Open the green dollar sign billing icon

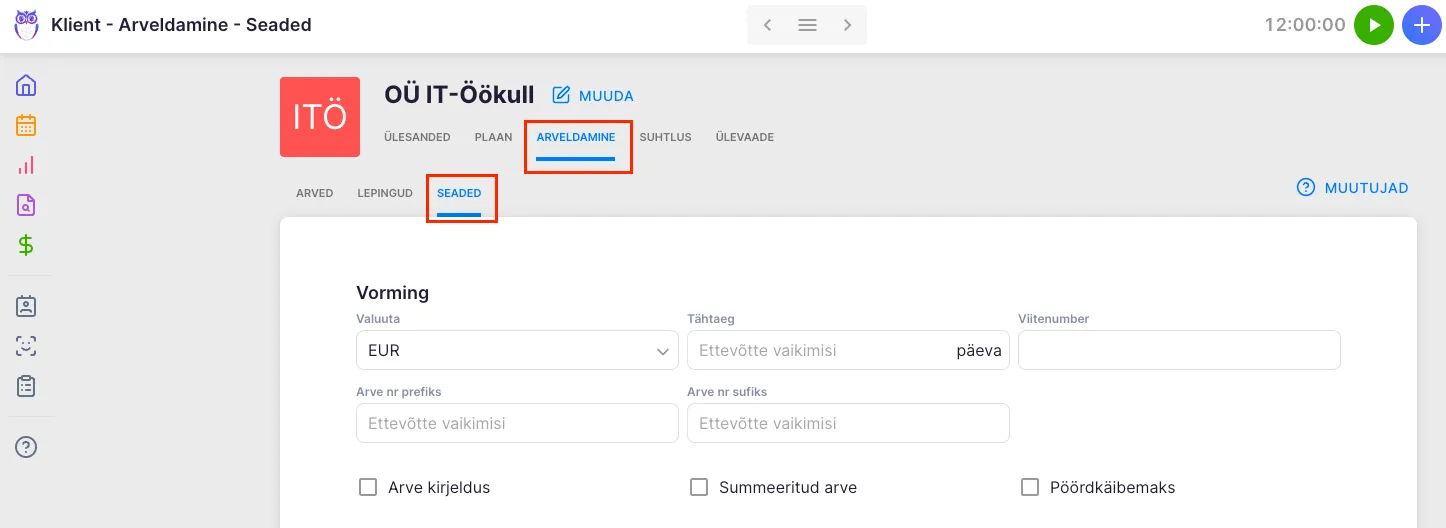click(26, 245)
